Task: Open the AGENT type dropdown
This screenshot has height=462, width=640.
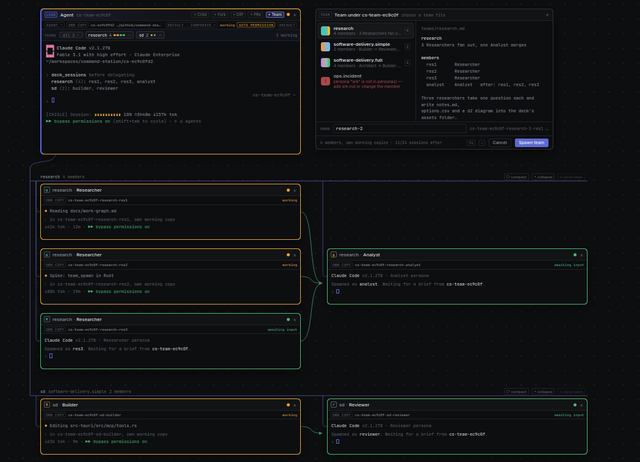Action: [x=53, y=25]
